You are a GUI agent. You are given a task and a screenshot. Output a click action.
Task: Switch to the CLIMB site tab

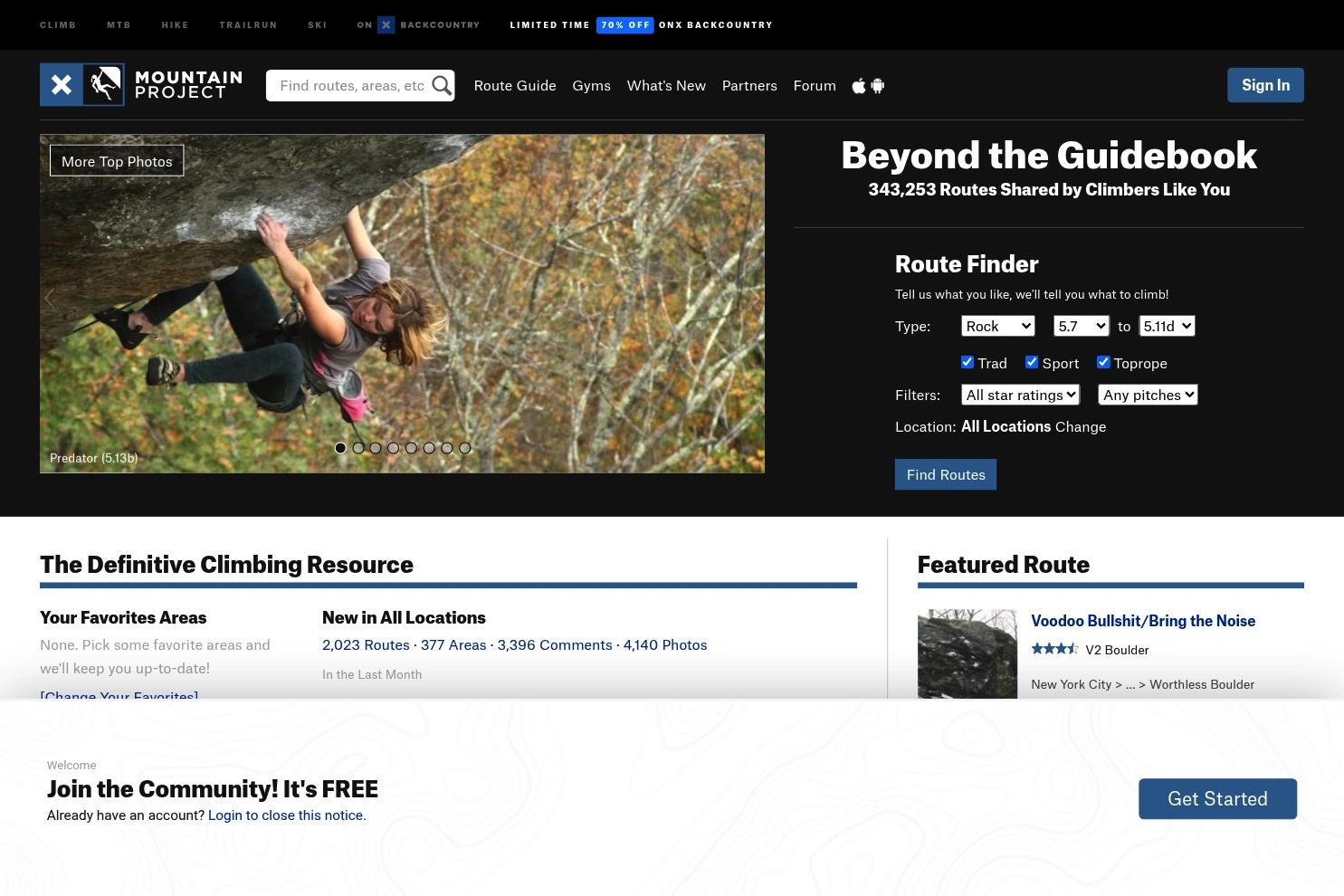click(x=58, y=24)
